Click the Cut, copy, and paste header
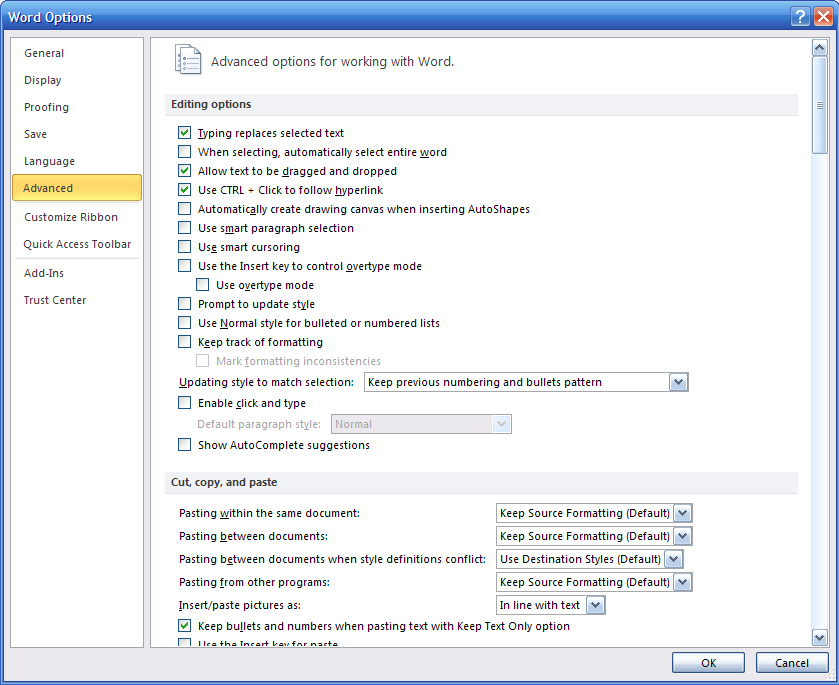Screen dimensions: 839x685 481,482
